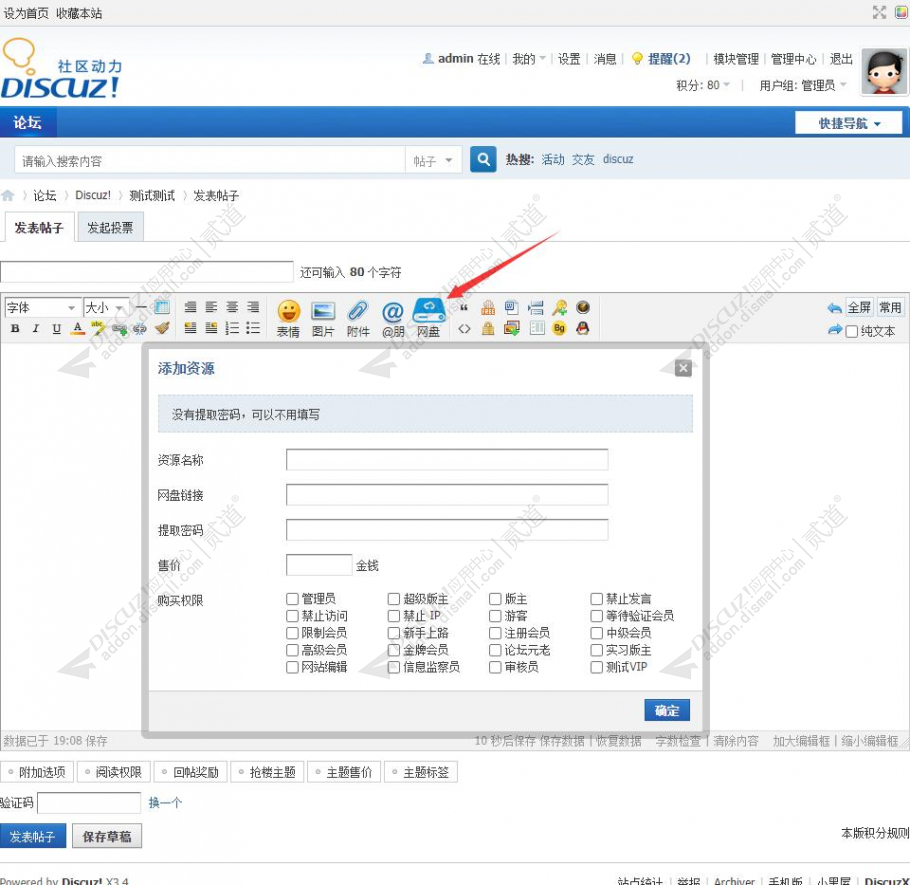Open the 帖子 search type dropdown
910x885 pixels.
click(x=433, y=160)
